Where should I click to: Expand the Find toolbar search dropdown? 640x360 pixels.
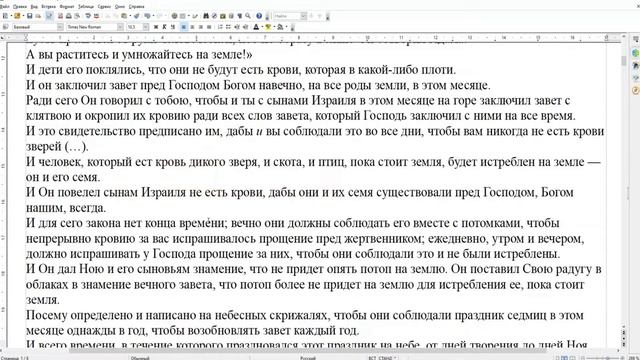(303, 16)
